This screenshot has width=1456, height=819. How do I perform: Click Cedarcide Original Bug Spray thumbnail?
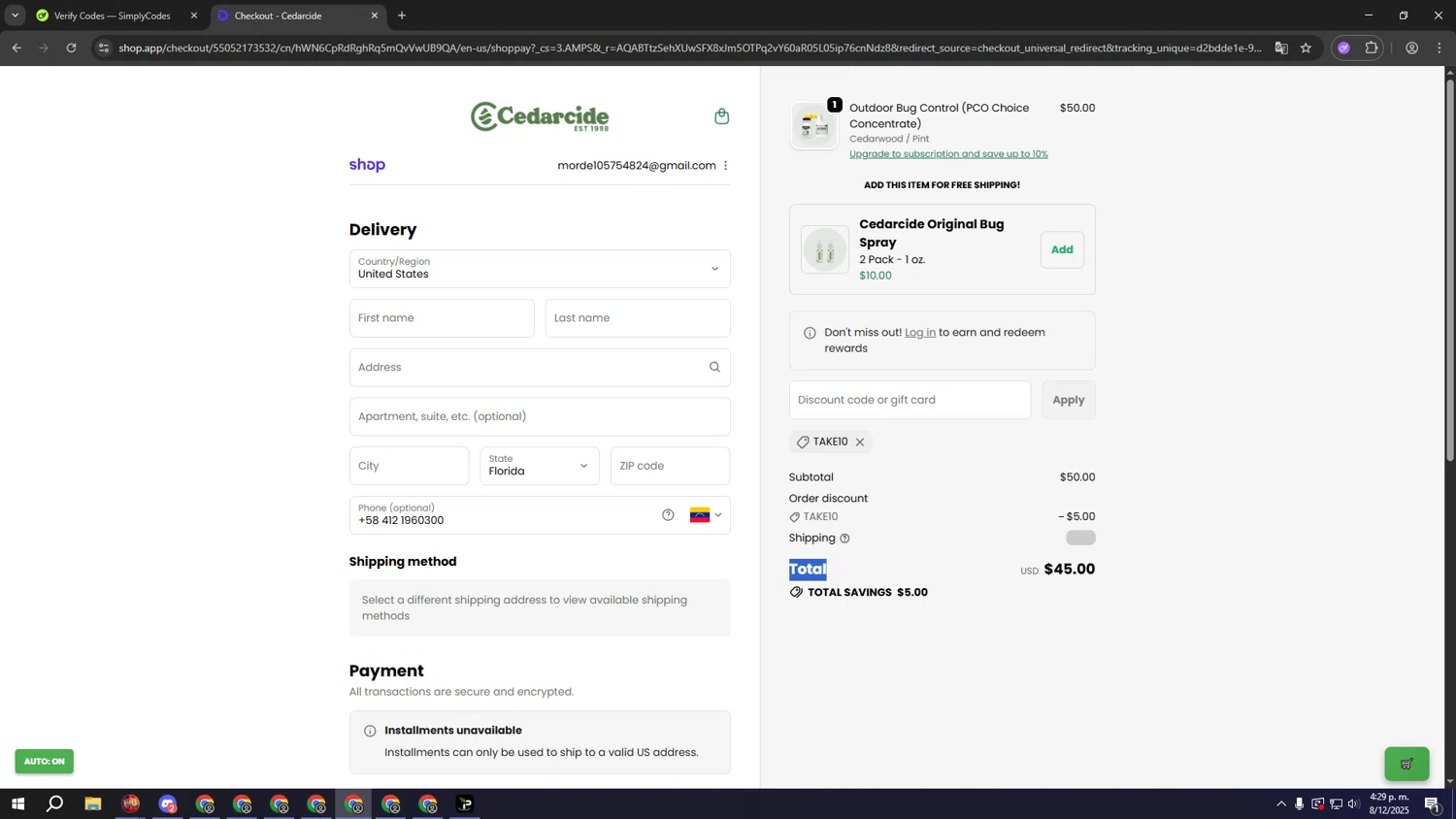825,250
